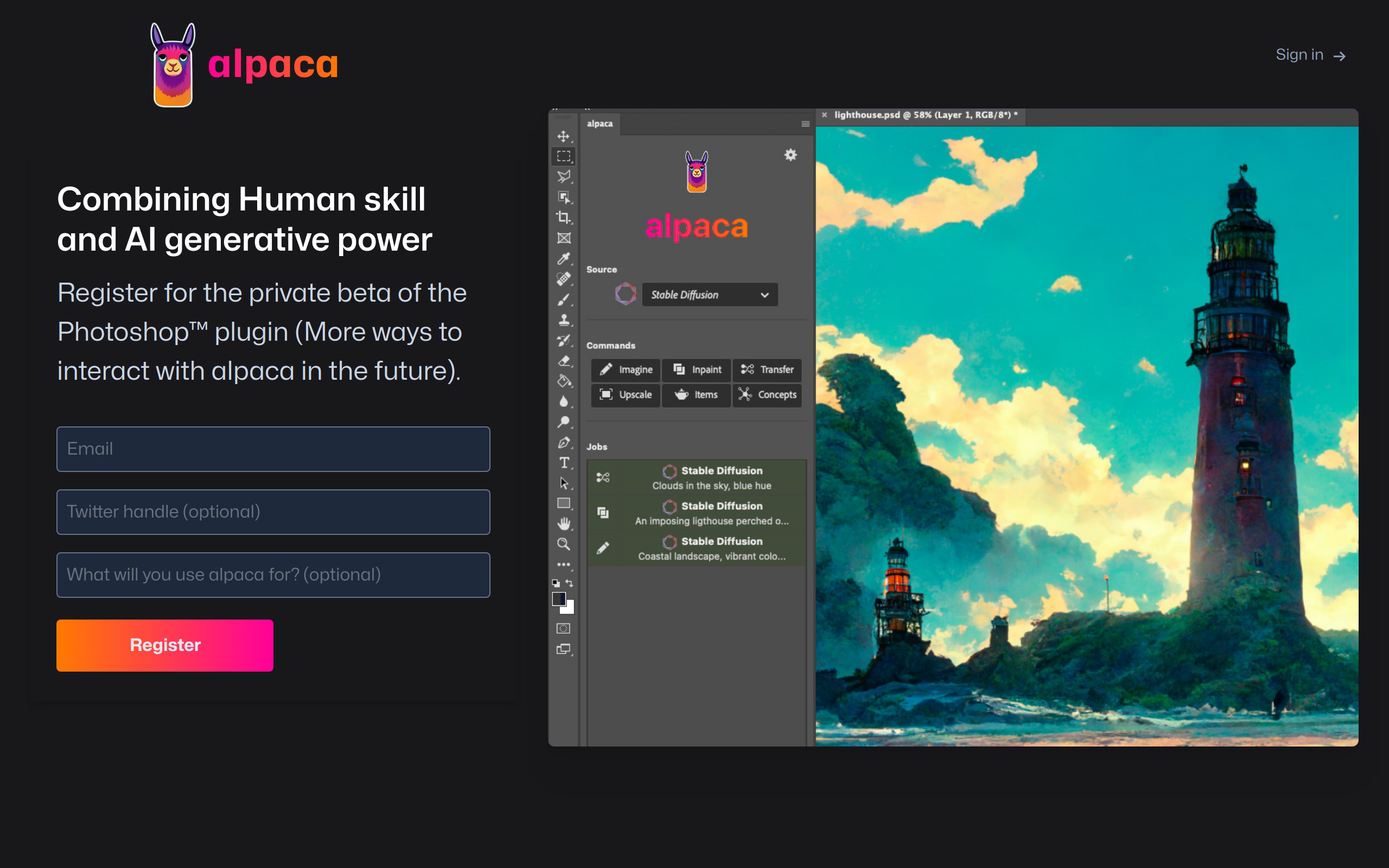Open alpaca plugin settings gear
Viewport: 1389px width, 868px height.
[791, 155]
